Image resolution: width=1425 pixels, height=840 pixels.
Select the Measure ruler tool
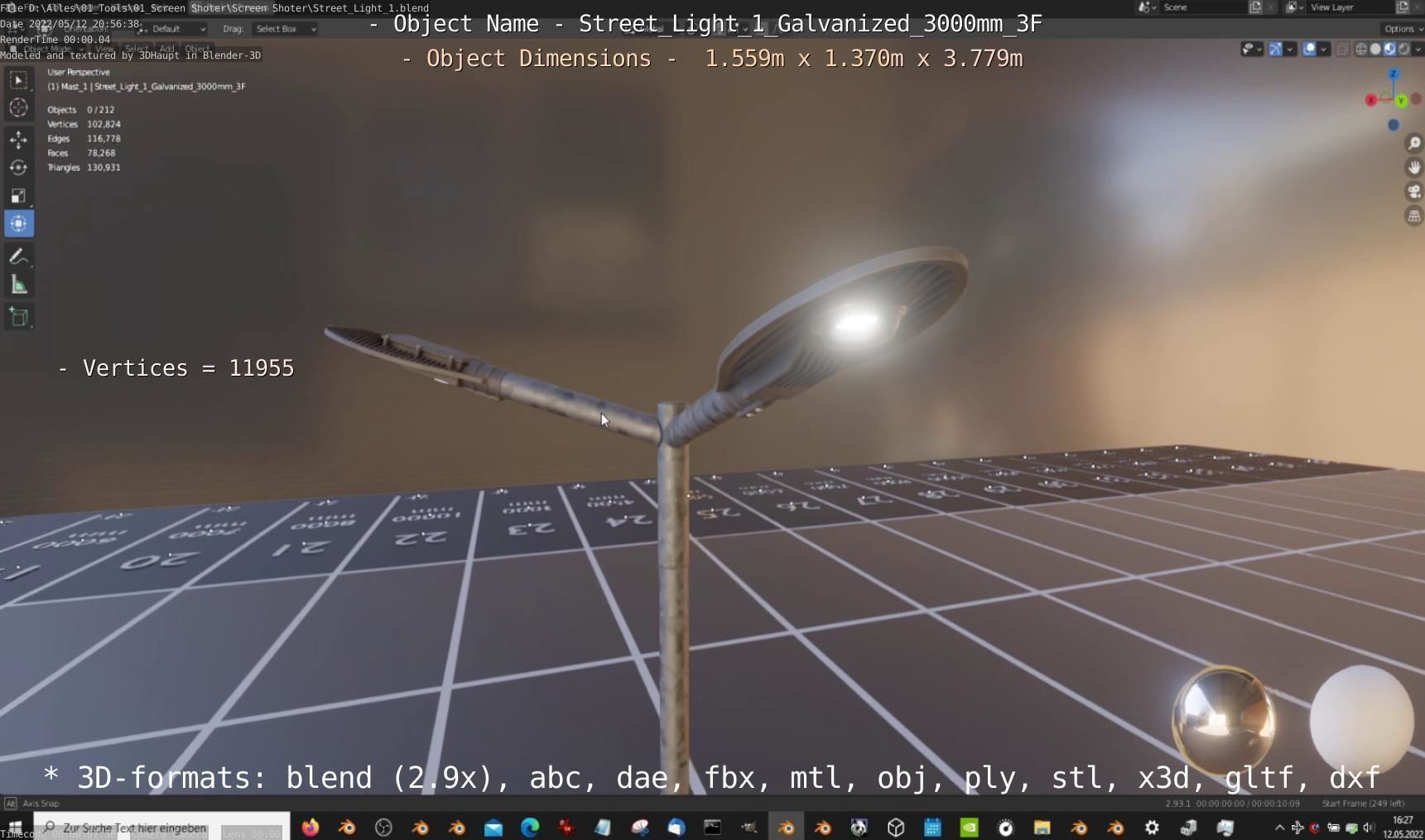pyautogui.click(x=18, y=286)
